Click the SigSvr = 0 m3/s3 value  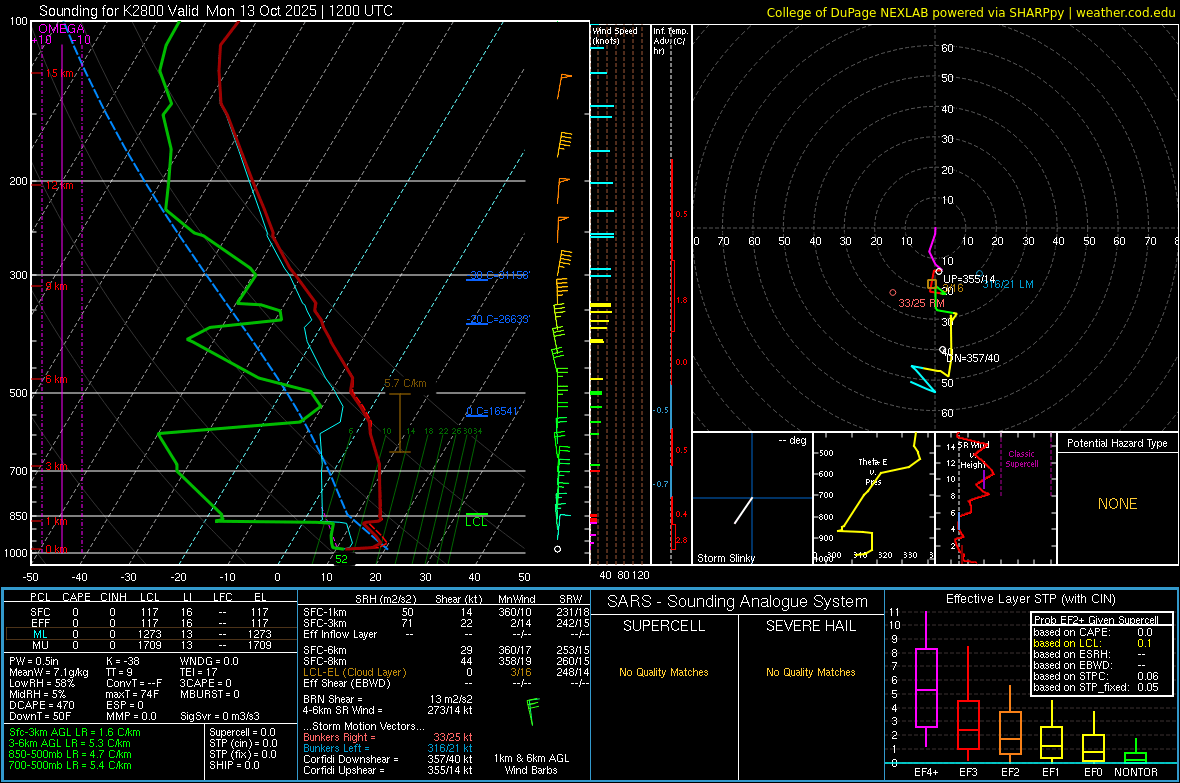coord(220,716)
